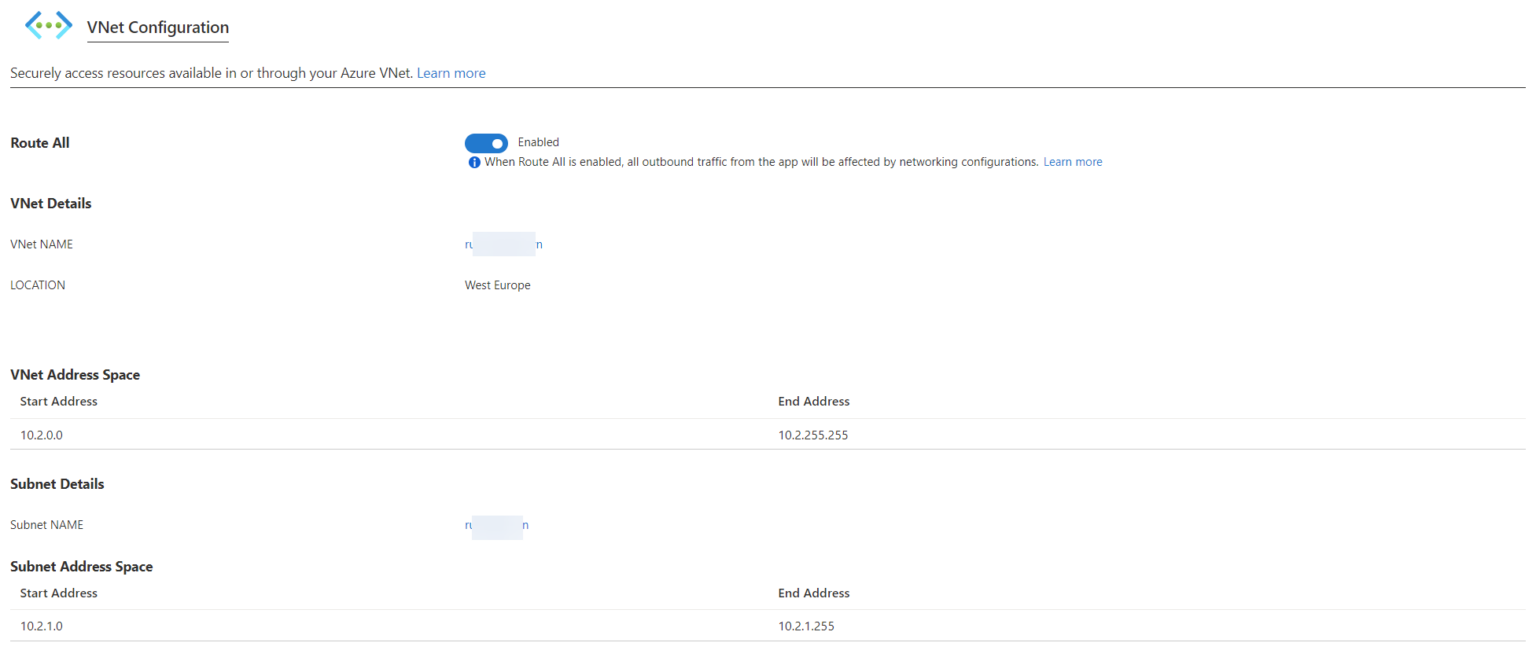
Task: Click Learn more about Route All traffic
Action: point(1072,161)
